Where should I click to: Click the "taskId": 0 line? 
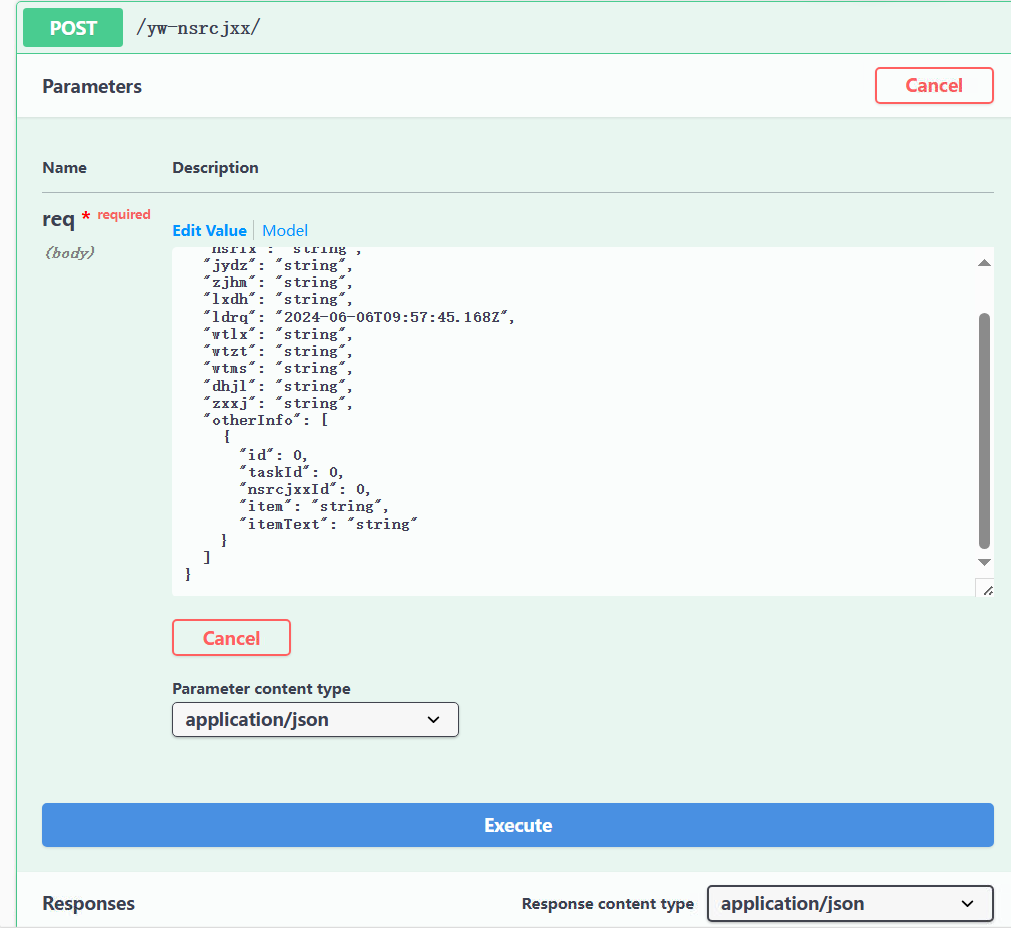click(x=291, y=472)
